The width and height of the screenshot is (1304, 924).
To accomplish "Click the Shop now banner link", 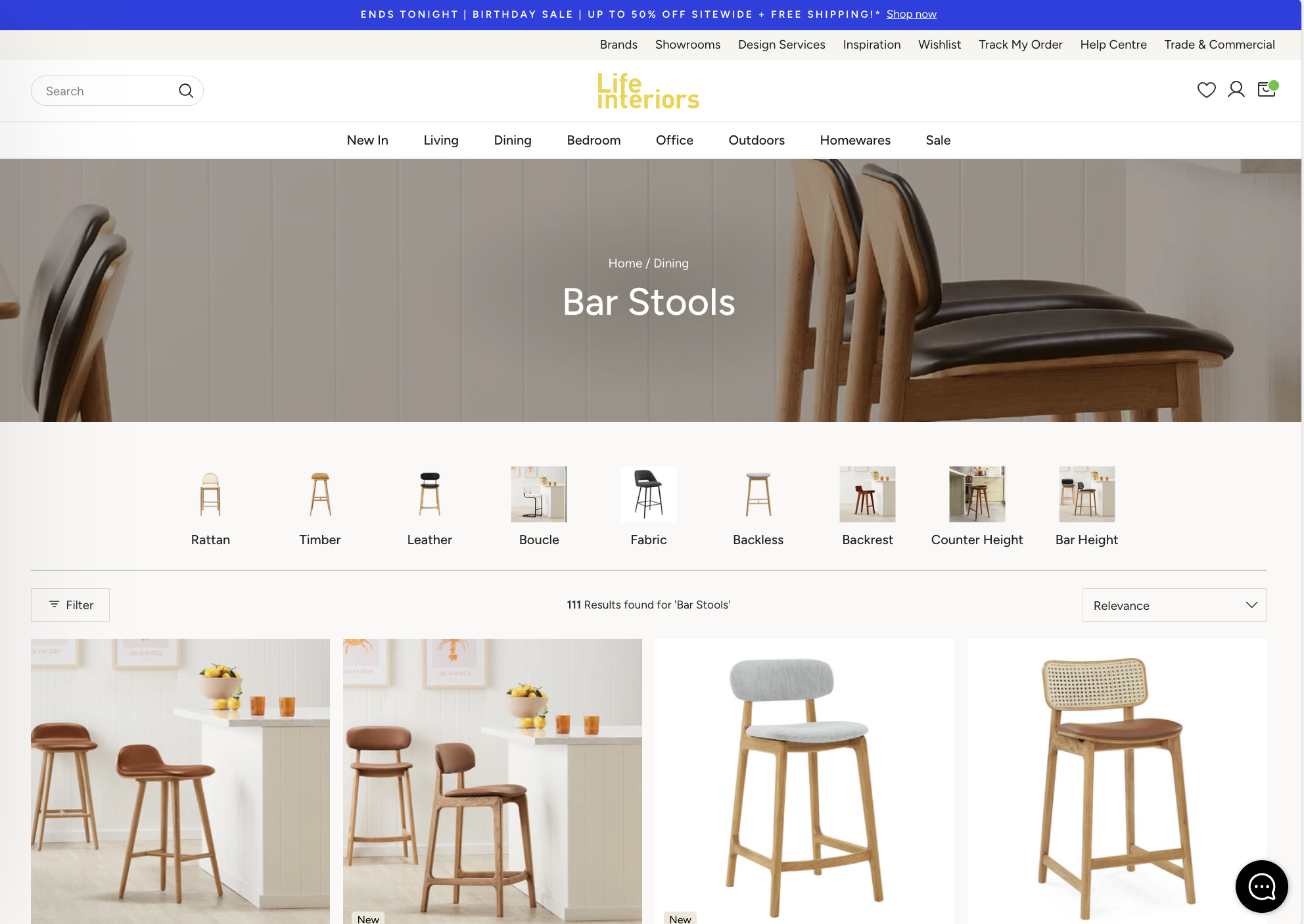I will click(x=911, y=14).
